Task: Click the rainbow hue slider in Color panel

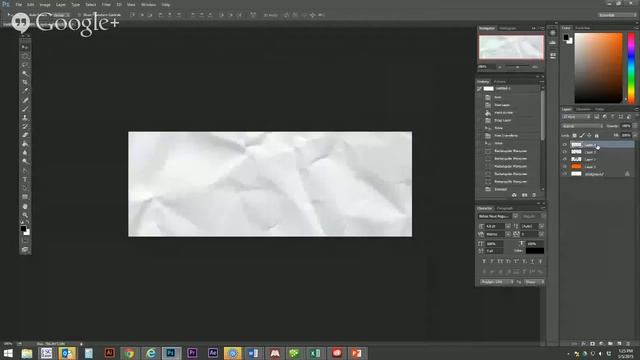Action: coord(631,68)
